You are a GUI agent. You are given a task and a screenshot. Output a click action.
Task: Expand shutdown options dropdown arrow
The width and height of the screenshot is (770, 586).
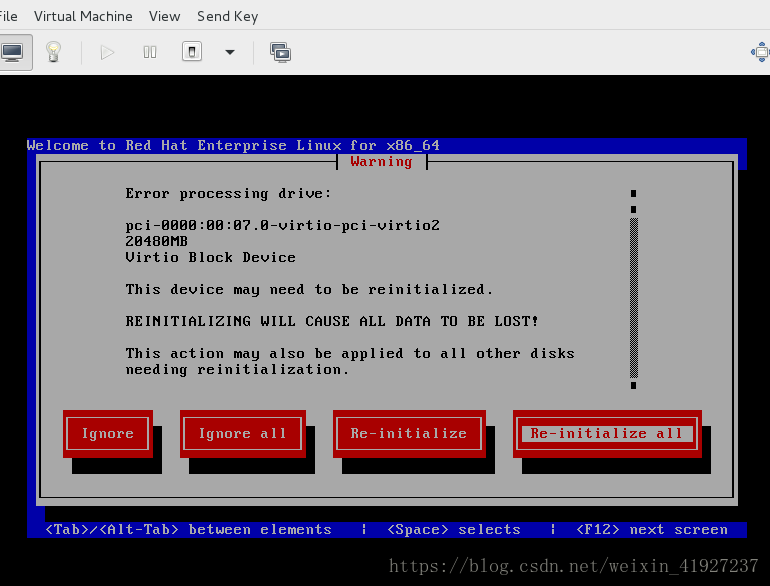(230, 52)
